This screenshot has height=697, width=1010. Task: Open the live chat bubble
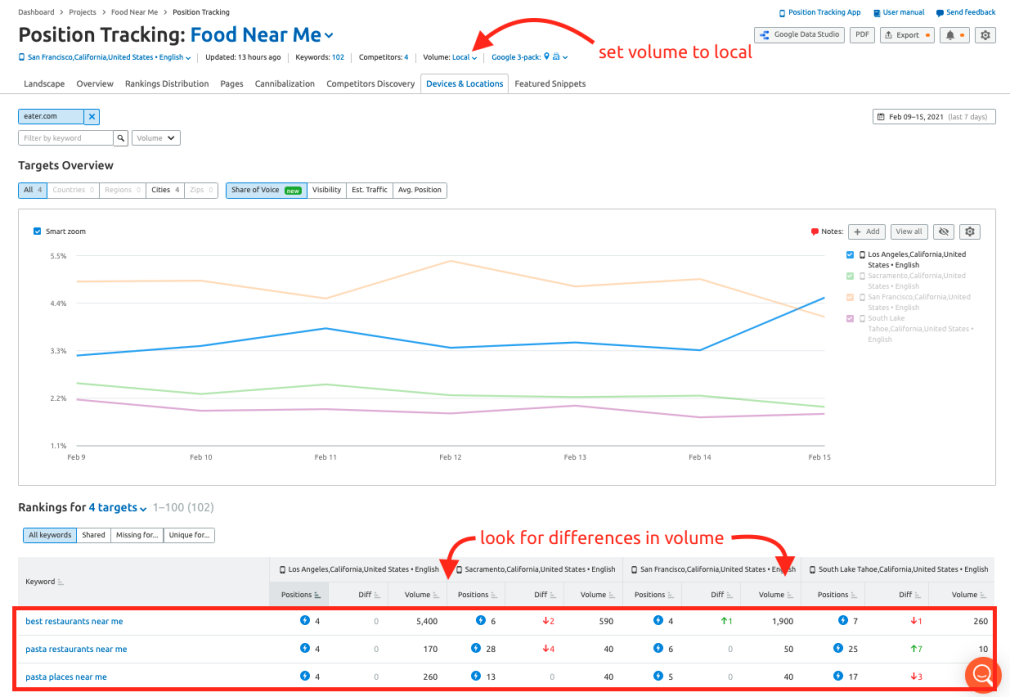[982, 674]
